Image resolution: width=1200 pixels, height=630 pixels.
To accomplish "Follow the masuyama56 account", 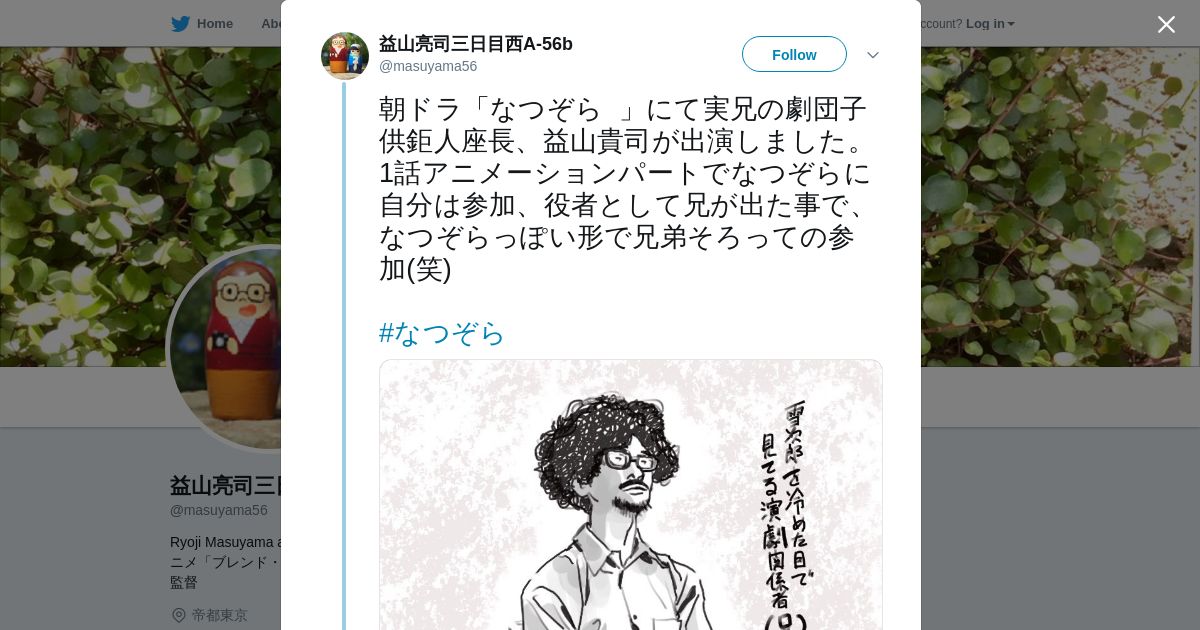I will (x=794, y=54).
